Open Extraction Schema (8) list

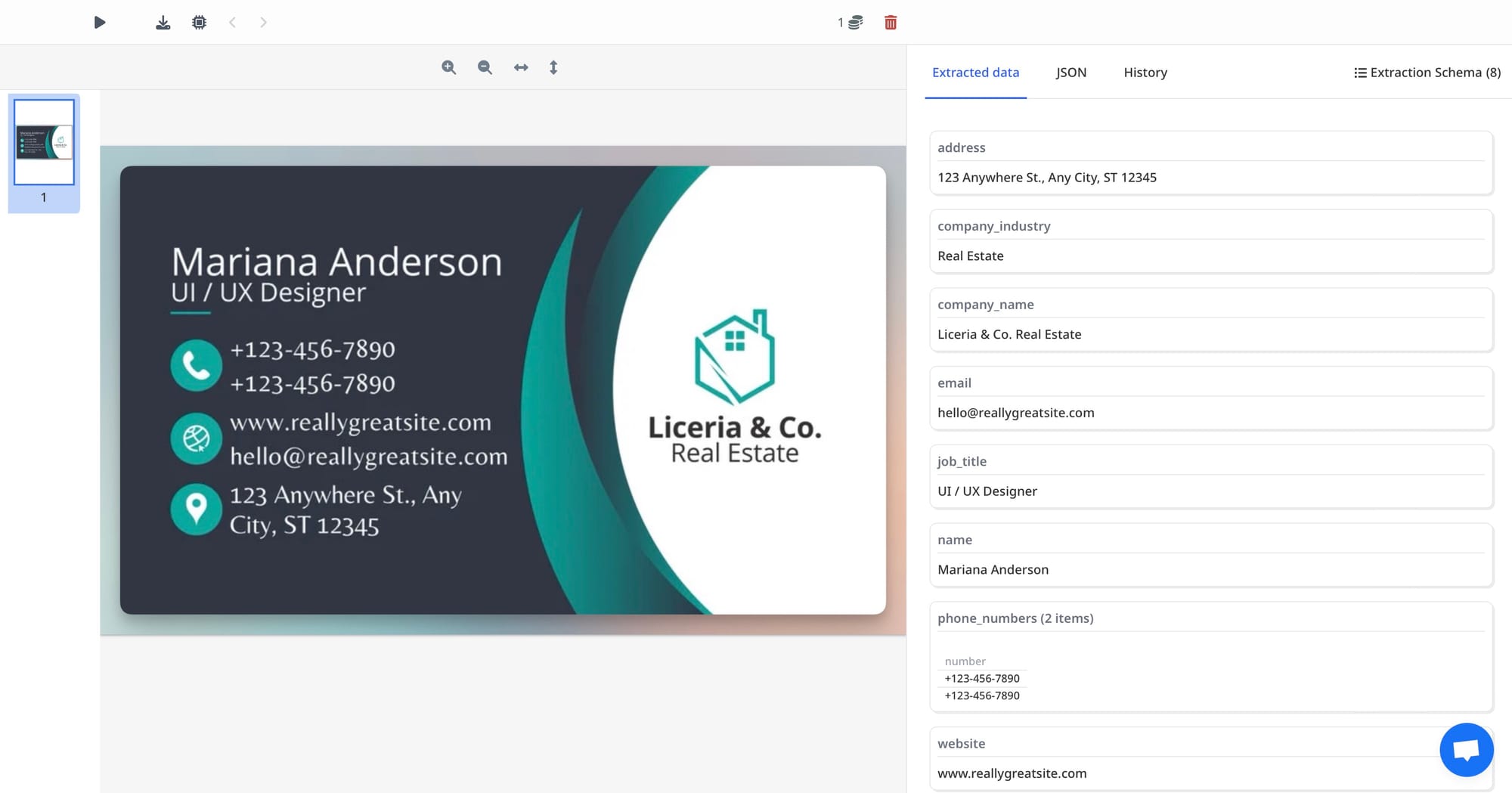coord(1427,73)
